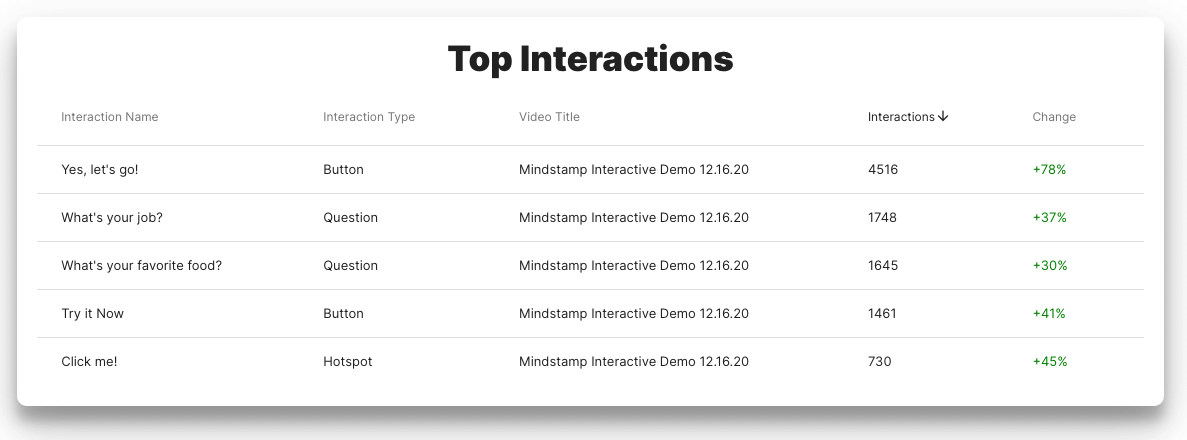Viewport: 1187px width, 440px height.
Task: Click the +78% change value
Action: [1049, 170]
